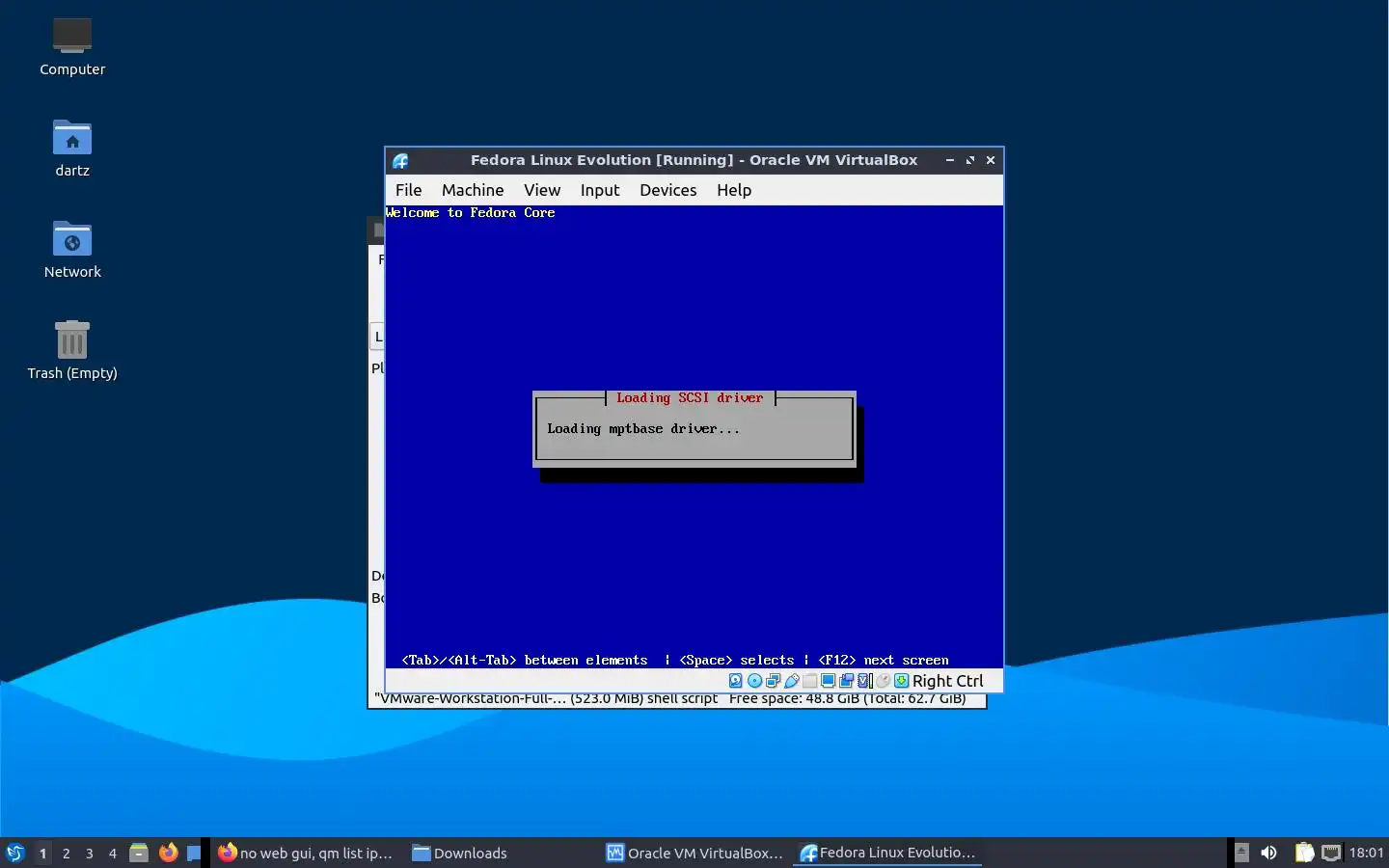Launch file manager from taskbar quick launch
Viewport: 1389px width, 868px height.
(x=139, y=853)
